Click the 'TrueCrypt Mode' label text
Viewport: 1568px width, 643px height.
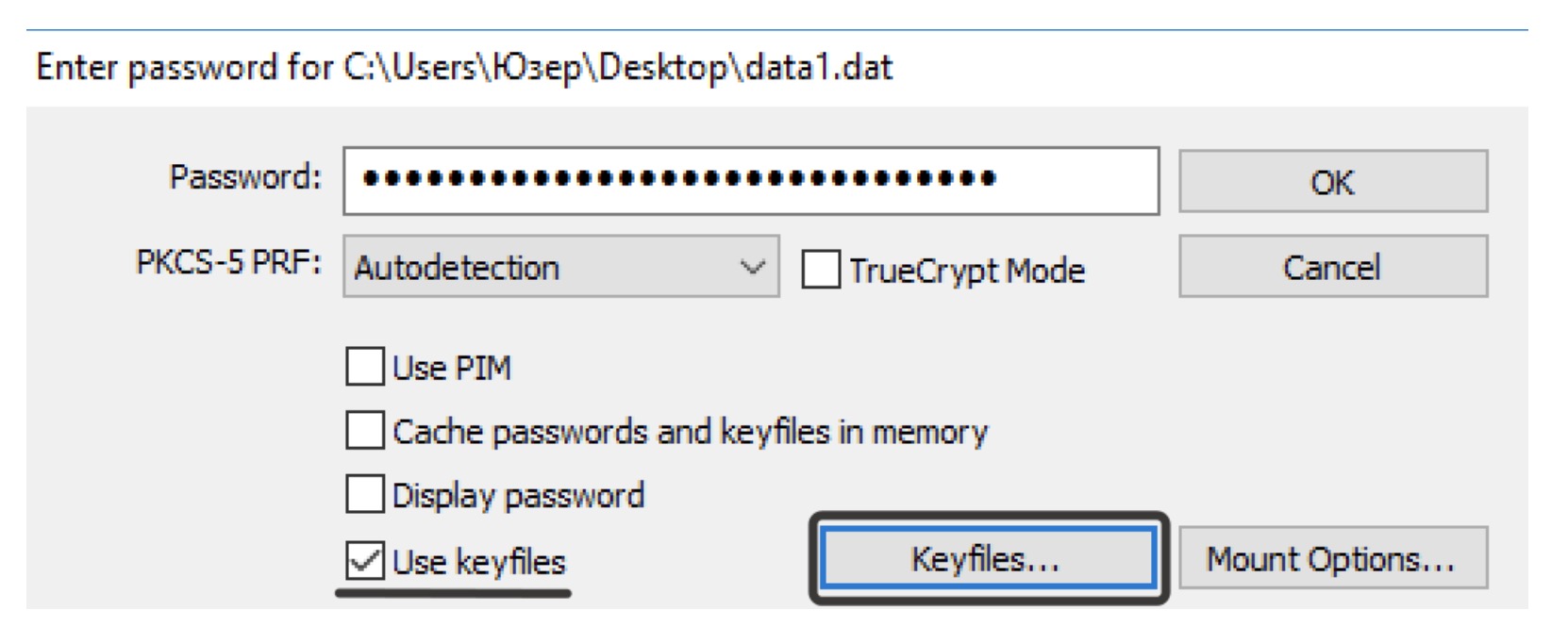click(x=966, y=272)
